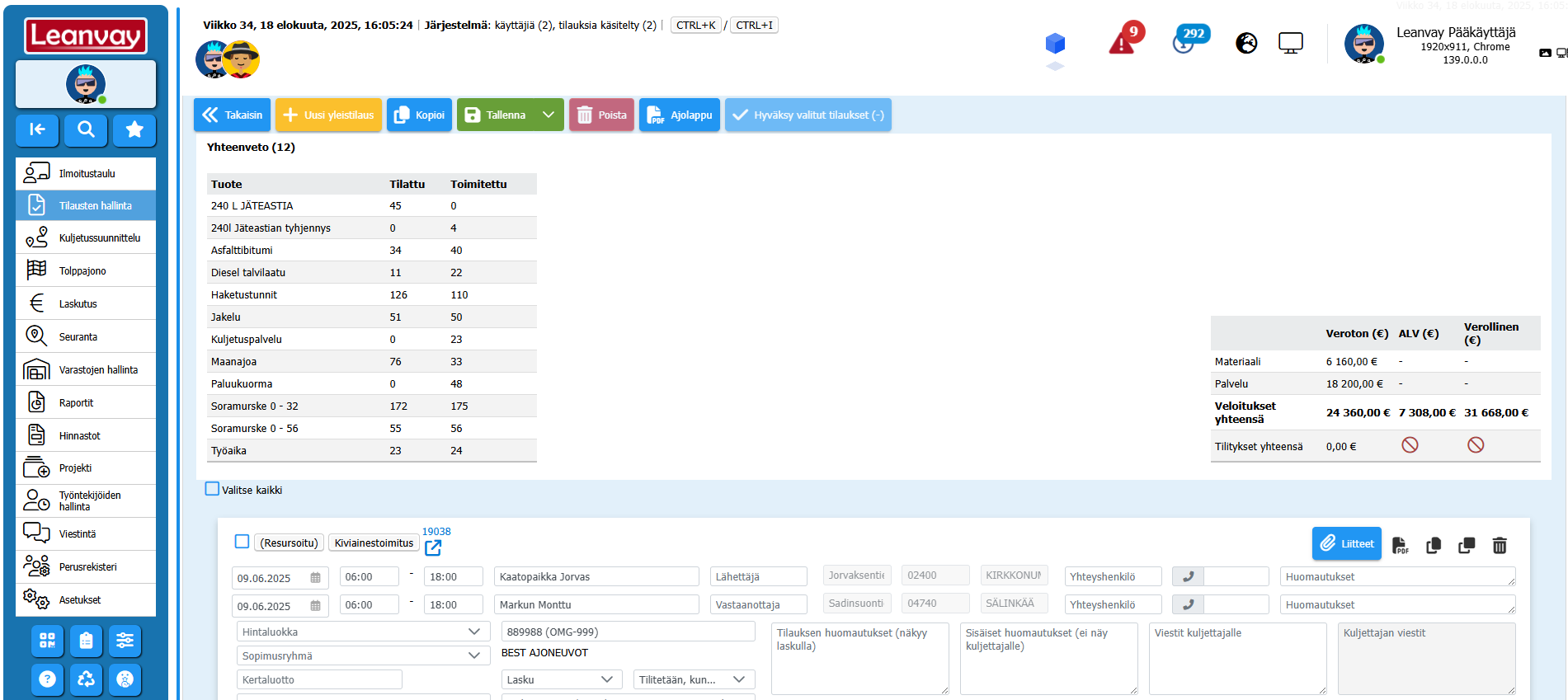The image size is (1568, 700).
Task: Check the order row checkbox beside Resursoitu
Action: click(242, 542)
